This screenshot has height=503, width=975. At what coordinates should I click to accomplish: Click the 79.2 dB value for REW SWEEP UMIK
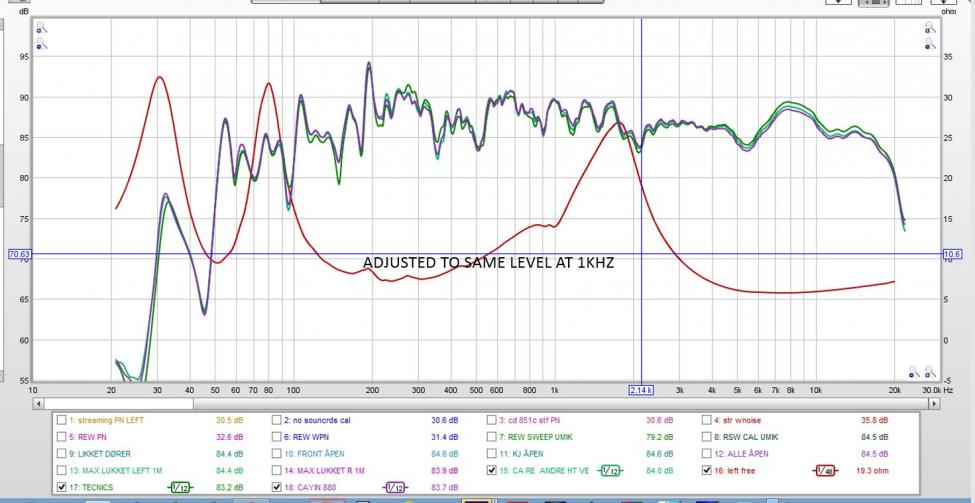660,438
